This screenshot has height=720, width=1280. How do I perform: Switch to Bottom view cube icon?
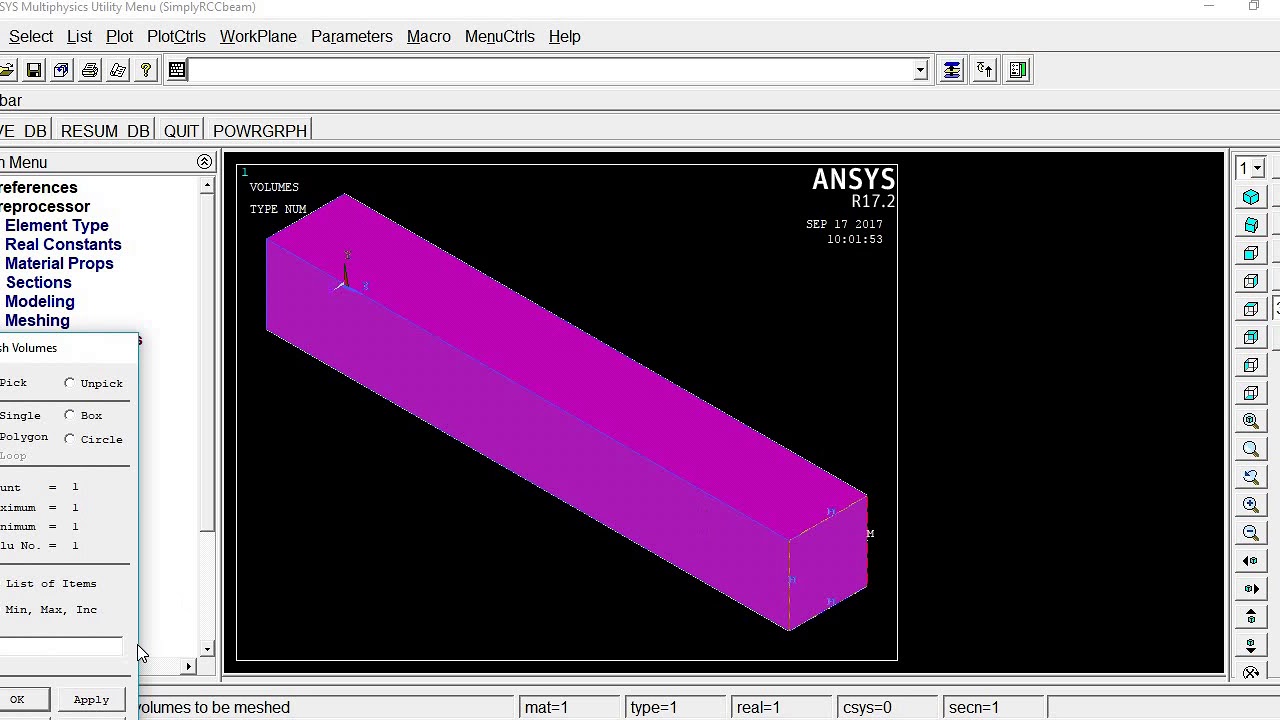click(x=1251, y=393)
